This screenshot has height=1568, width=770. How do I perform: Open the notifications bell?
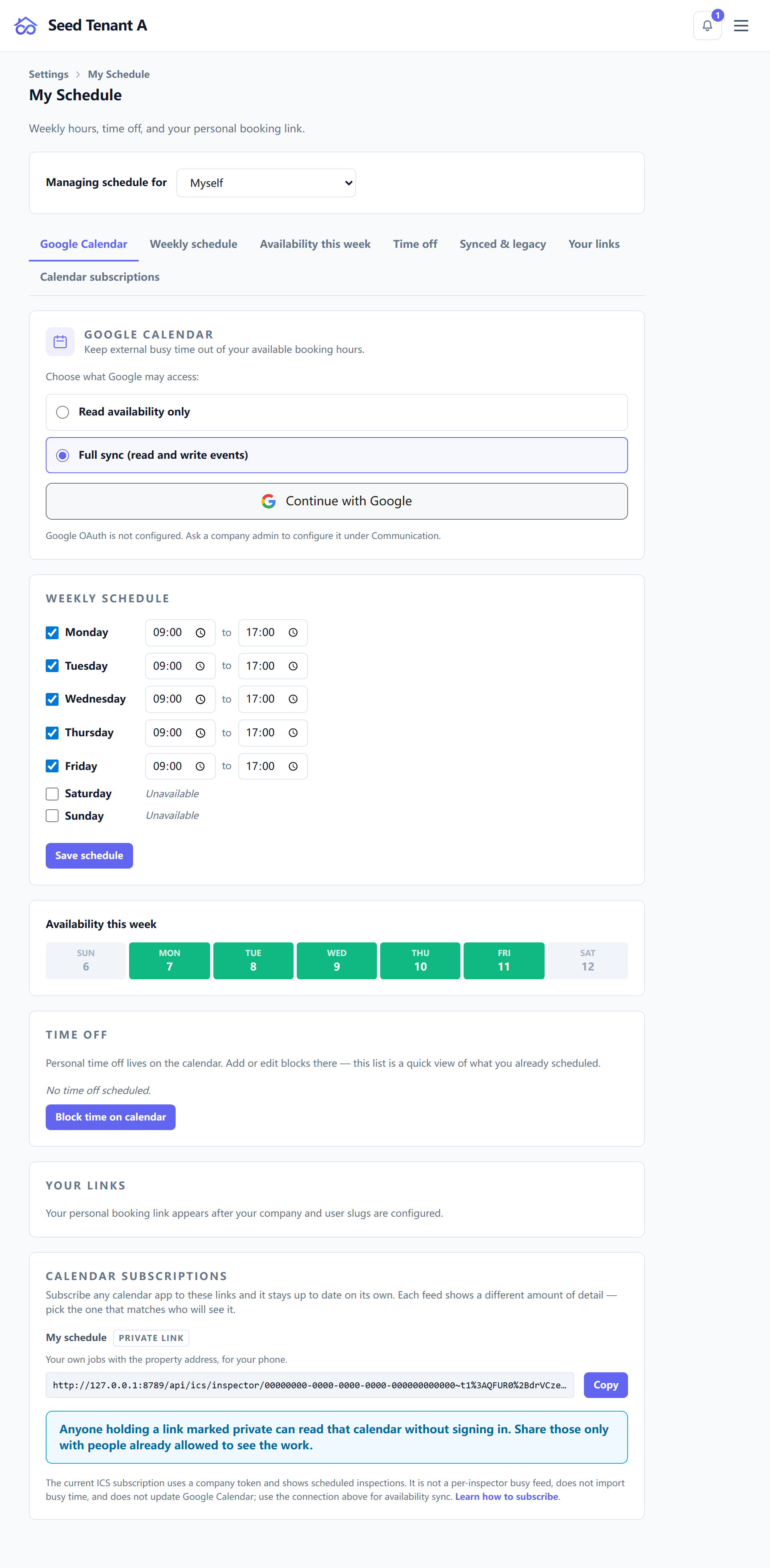pos(707,26)
